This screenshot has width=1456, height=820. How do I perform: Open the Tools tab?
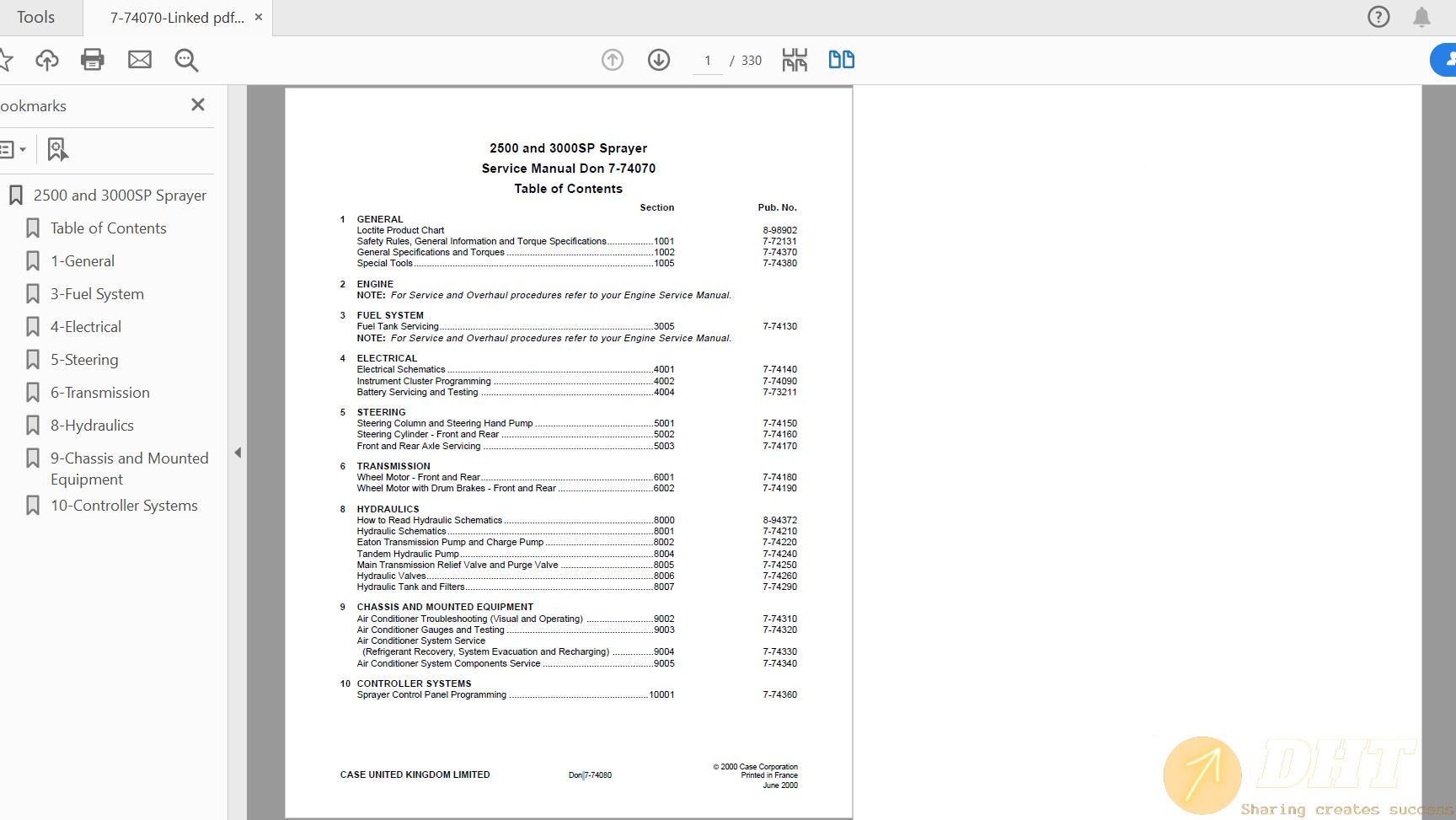(35, 17)
